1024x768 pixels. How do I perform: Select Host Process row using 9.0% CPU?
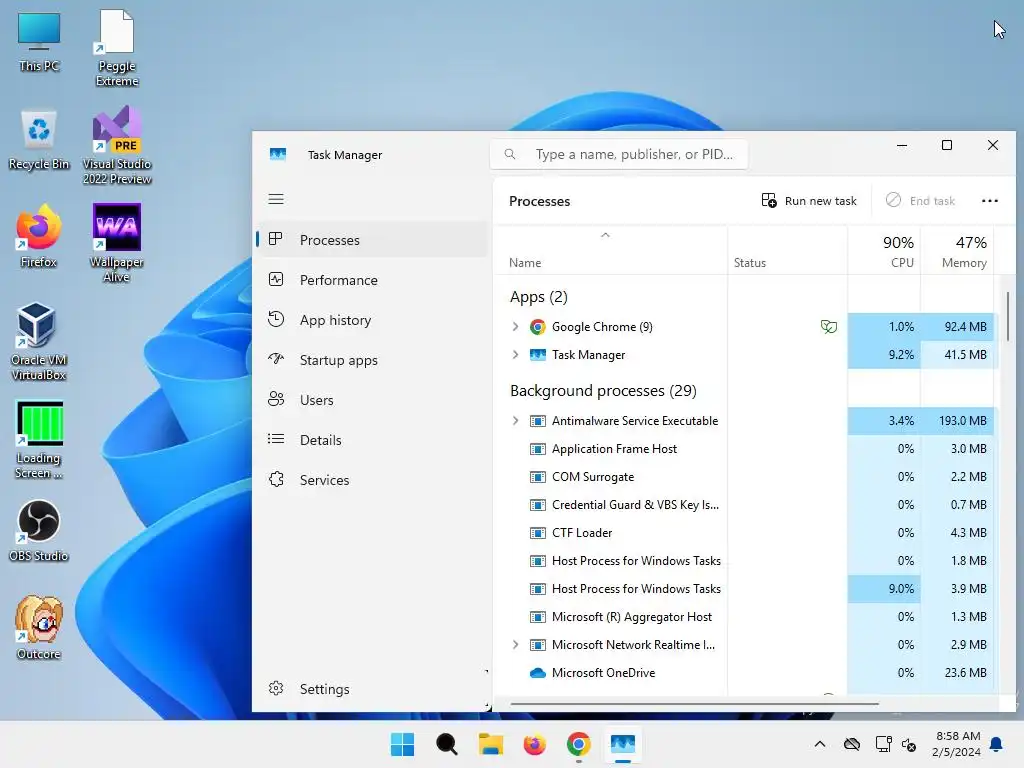(x=746, y=588)
